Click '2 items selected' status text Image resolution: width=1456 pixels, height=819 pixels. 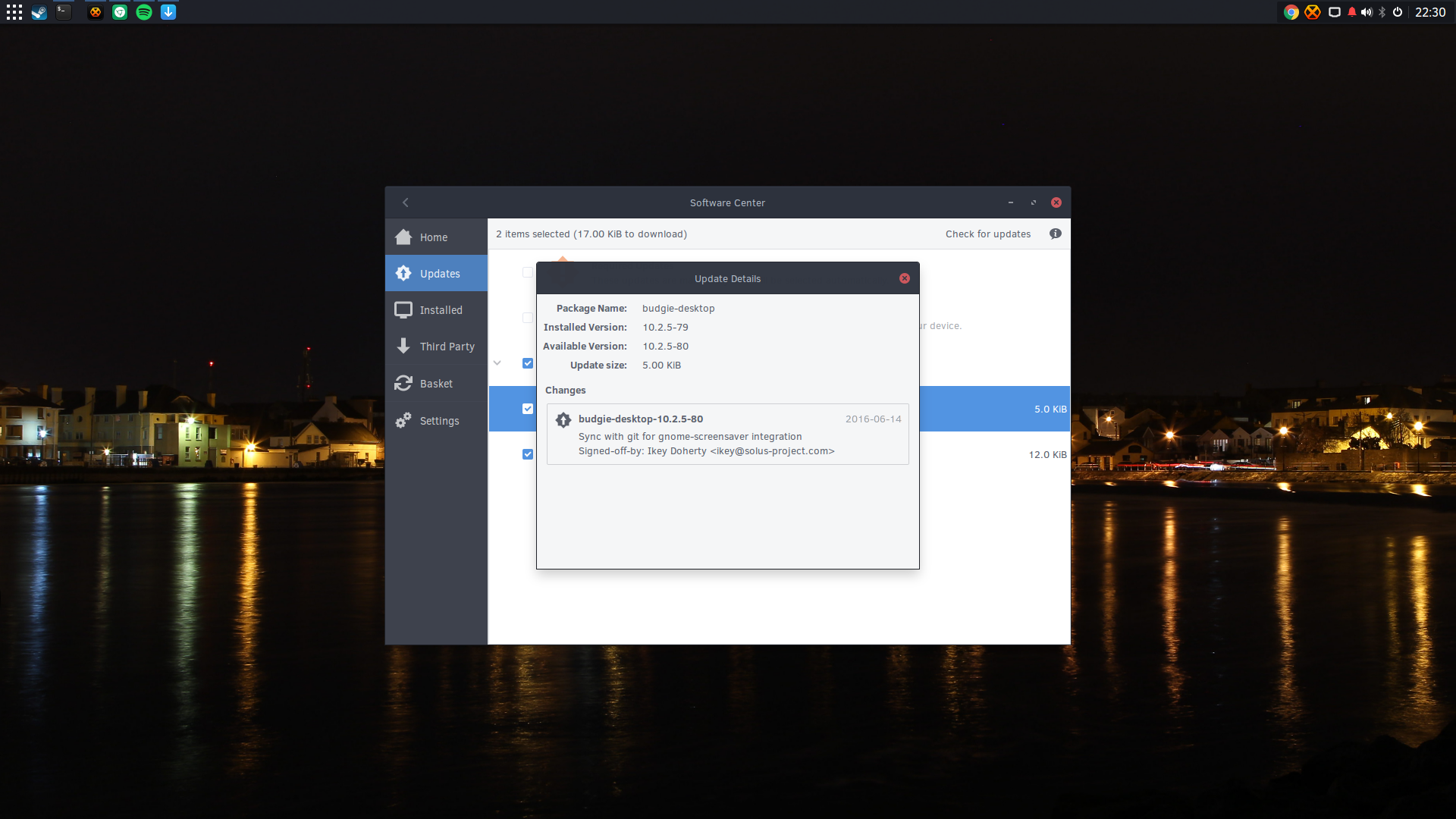coord(591,234)
